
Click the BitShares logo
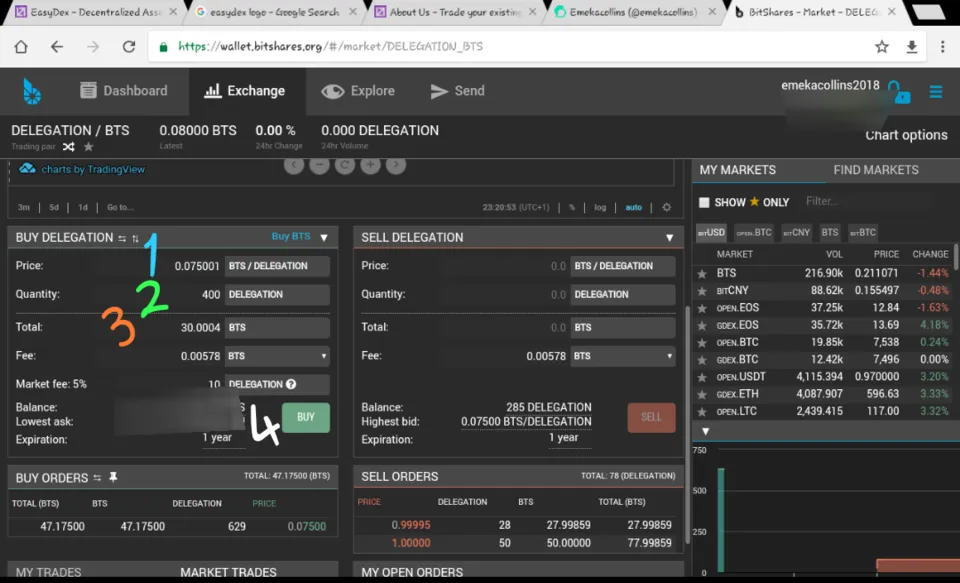(32, 92)
